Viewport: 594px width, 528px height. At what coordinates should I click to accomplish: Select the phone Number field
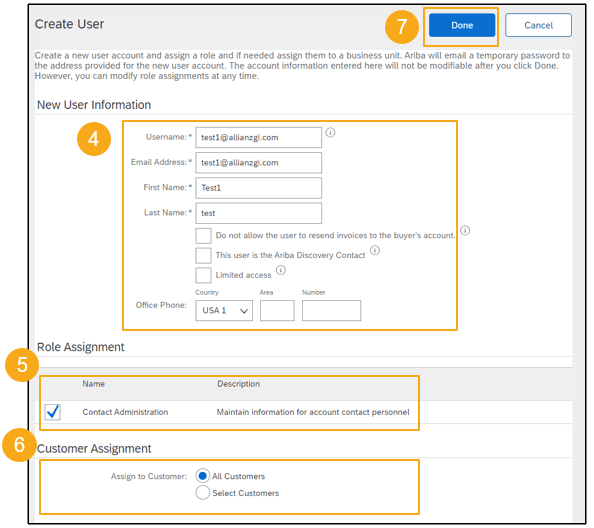tap(331, 311)
